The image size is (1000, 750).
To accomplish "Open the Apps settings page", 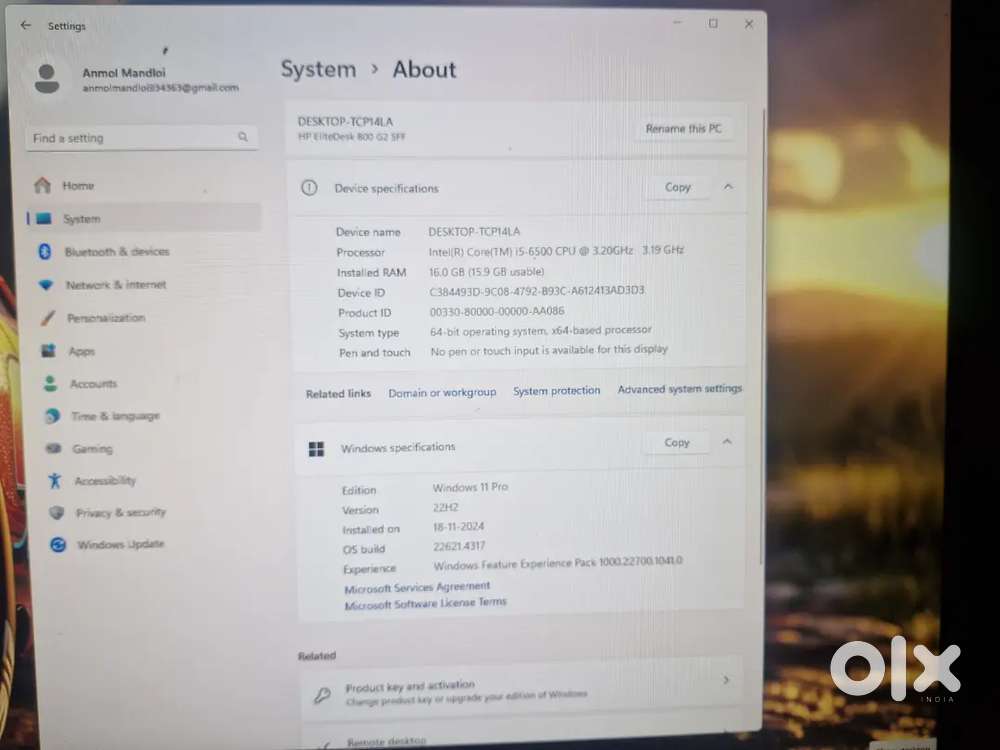I will coord(81,351).
